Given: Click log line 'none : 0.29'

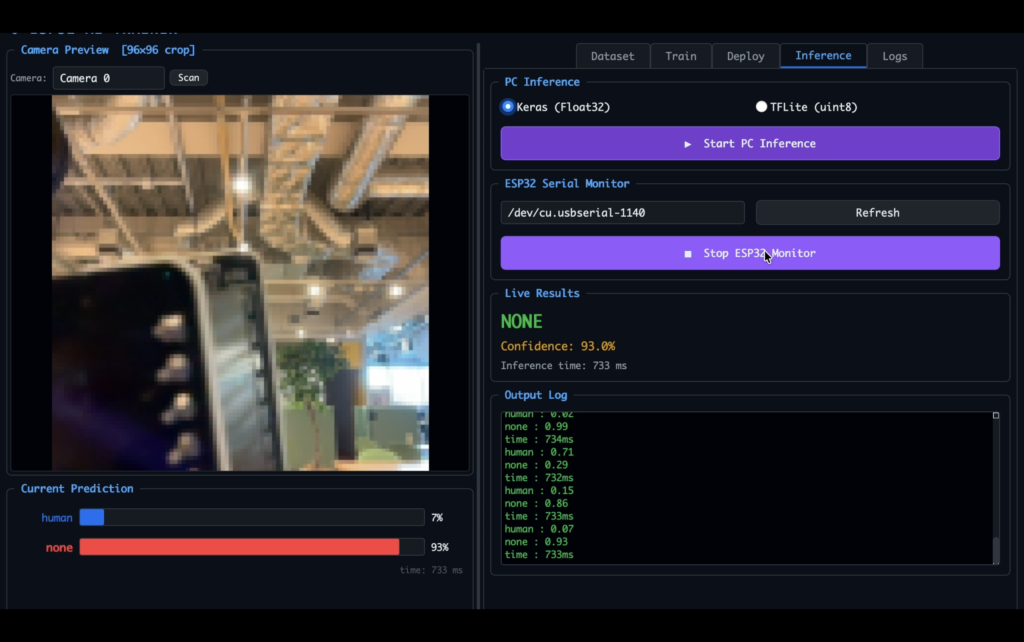Looking at the screenshot, I should [536, 465].
